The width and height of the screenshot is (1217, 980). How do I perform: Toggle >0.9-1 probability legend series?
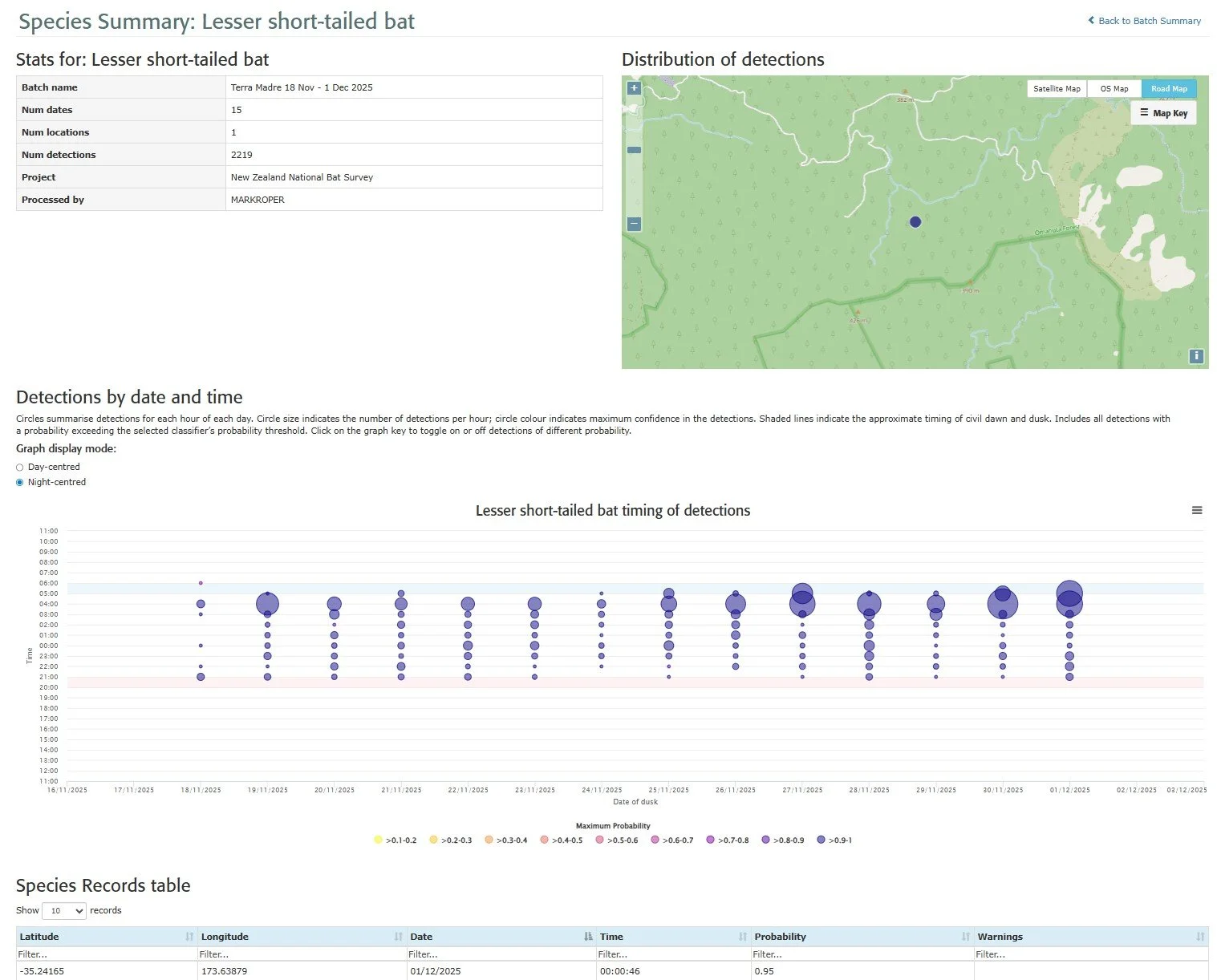[834, 840]
